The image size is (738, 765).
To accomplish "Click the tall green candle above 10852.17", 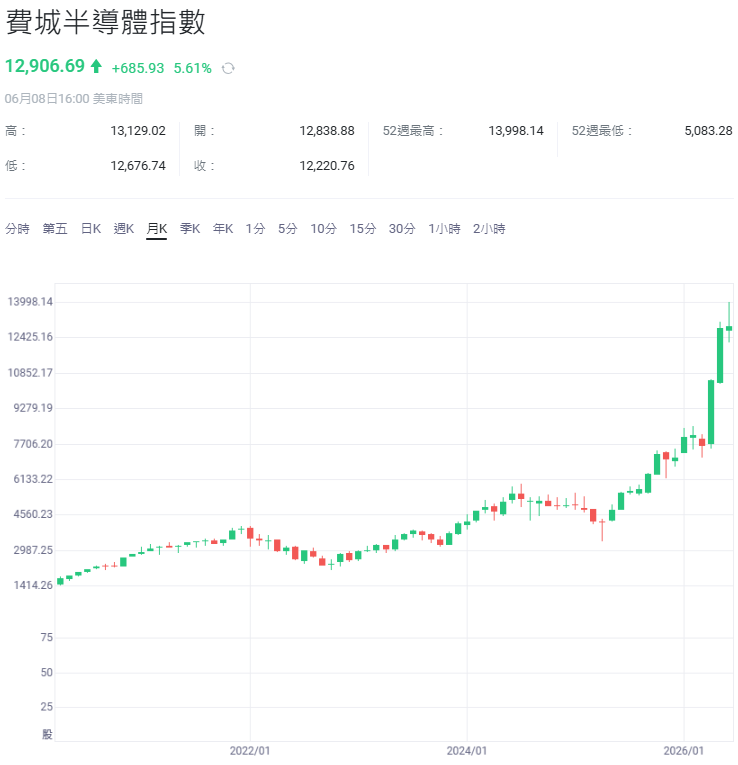I will [720, 355].
